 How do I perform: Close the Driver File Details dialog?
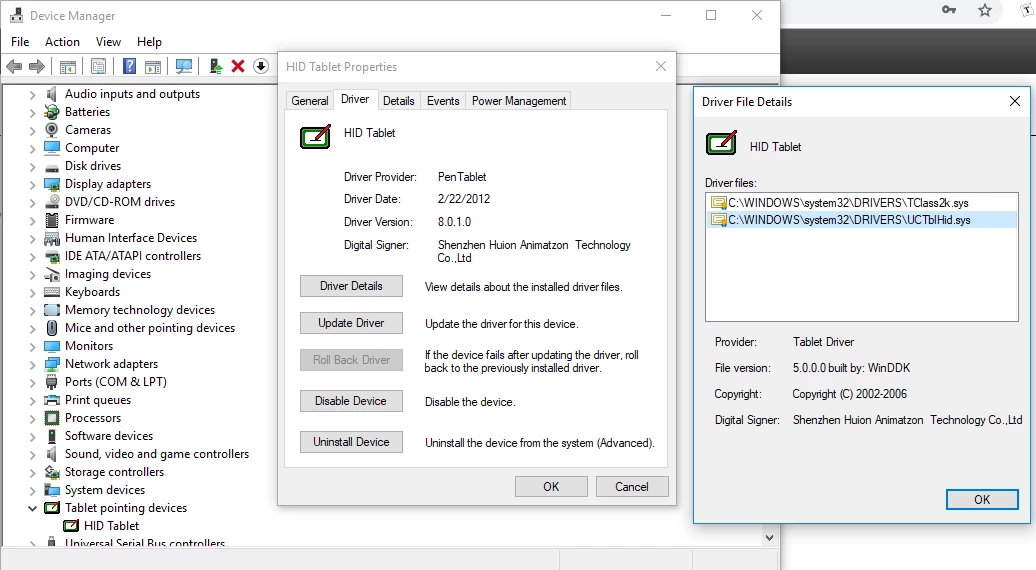tap(1015, 101)
